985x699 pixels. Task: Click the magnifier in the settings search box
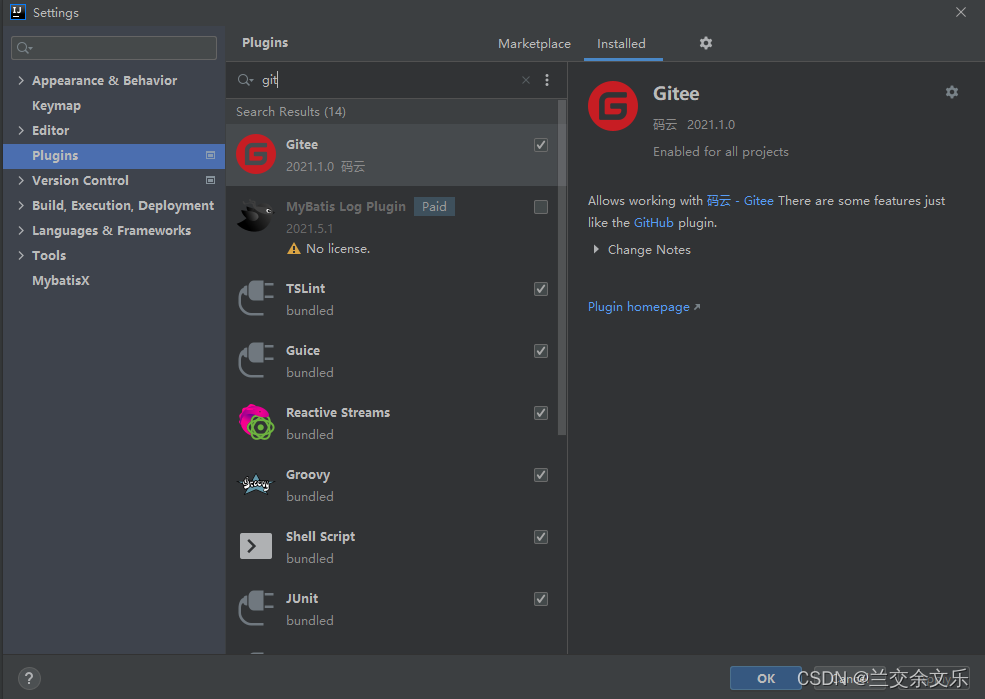[24, 48]
